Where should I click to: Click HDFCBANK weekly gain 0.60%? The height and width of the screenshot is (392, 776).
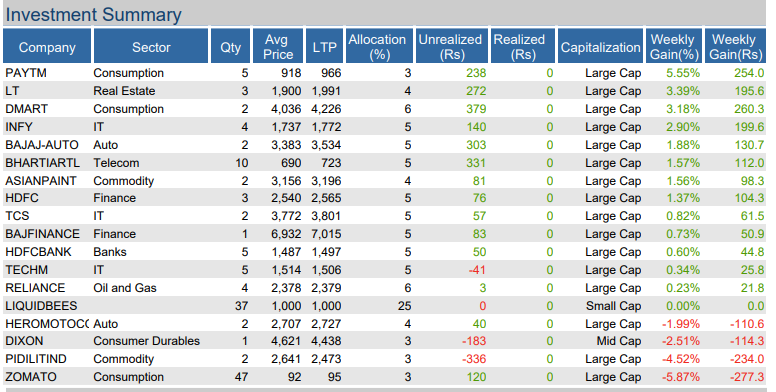pos(683,252)
